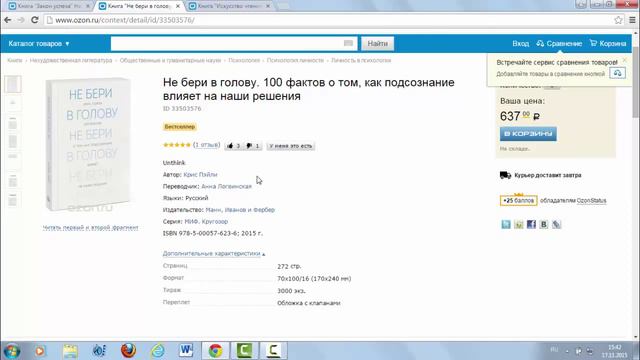Click Chrome taskbar icon
The height and width of the screenshot is (360, 640).
[x=216, y=351]
